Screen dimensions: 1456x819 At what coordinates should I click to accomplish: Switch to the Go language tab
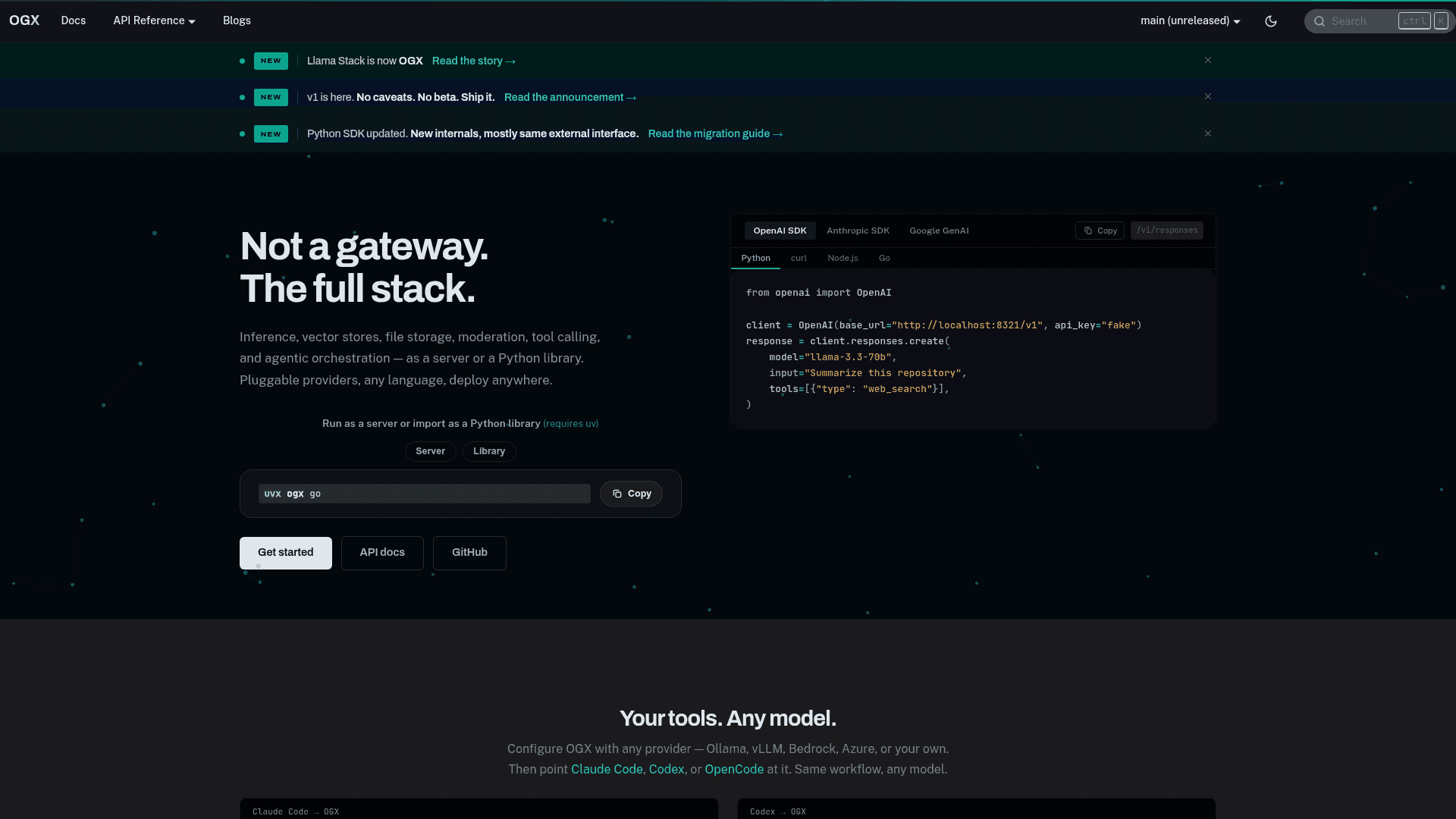[x=884, y=258]
